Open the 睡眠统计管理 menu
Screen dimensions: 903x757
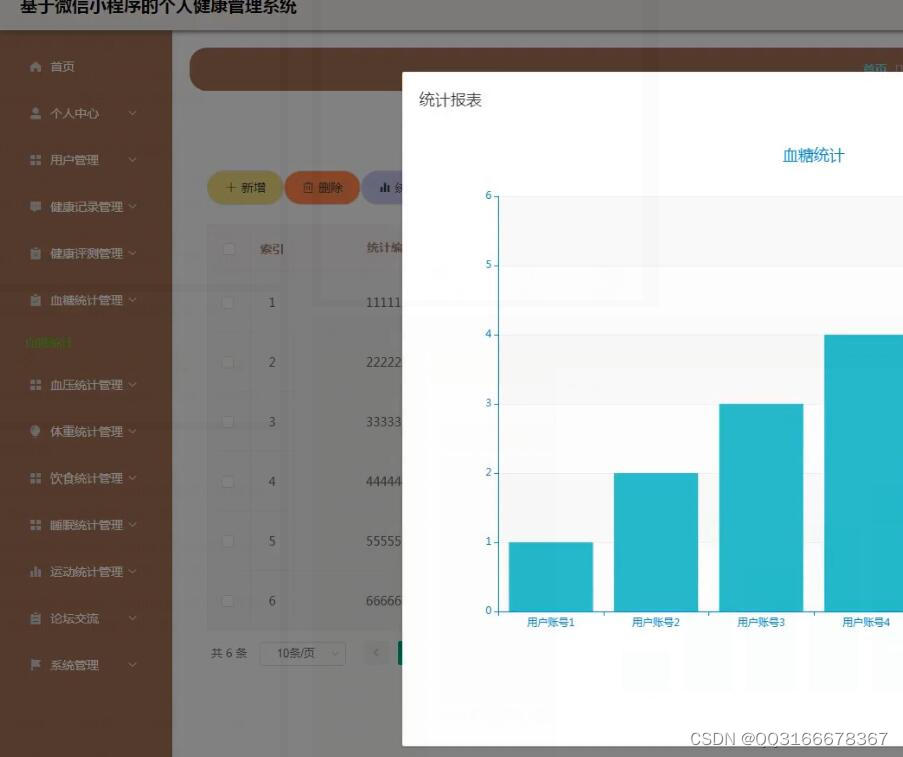pyautogui.click(x=86, y=525)
